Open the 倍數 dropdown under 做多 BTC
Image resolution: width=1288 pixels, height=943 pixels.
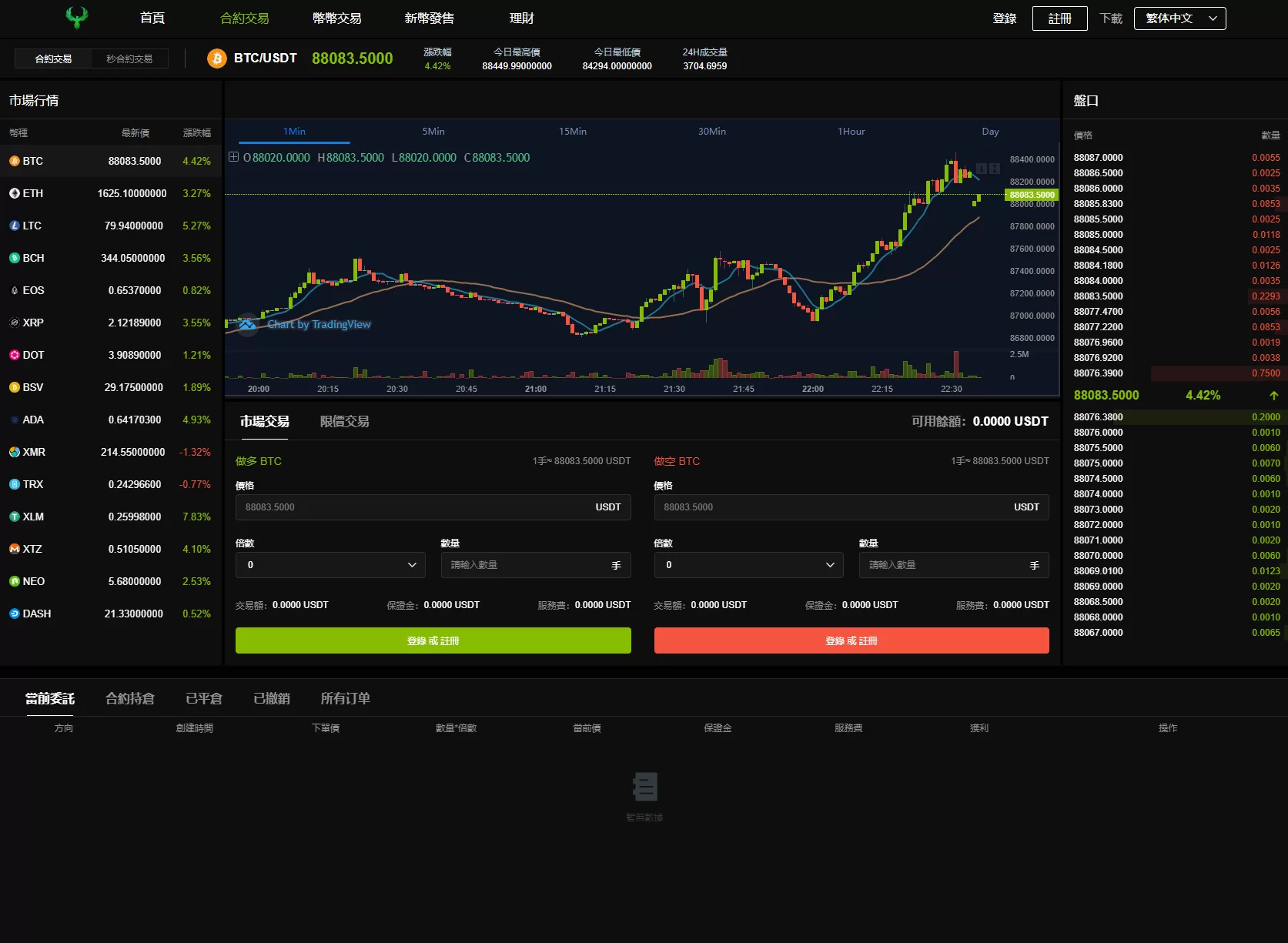click(330, 565)
